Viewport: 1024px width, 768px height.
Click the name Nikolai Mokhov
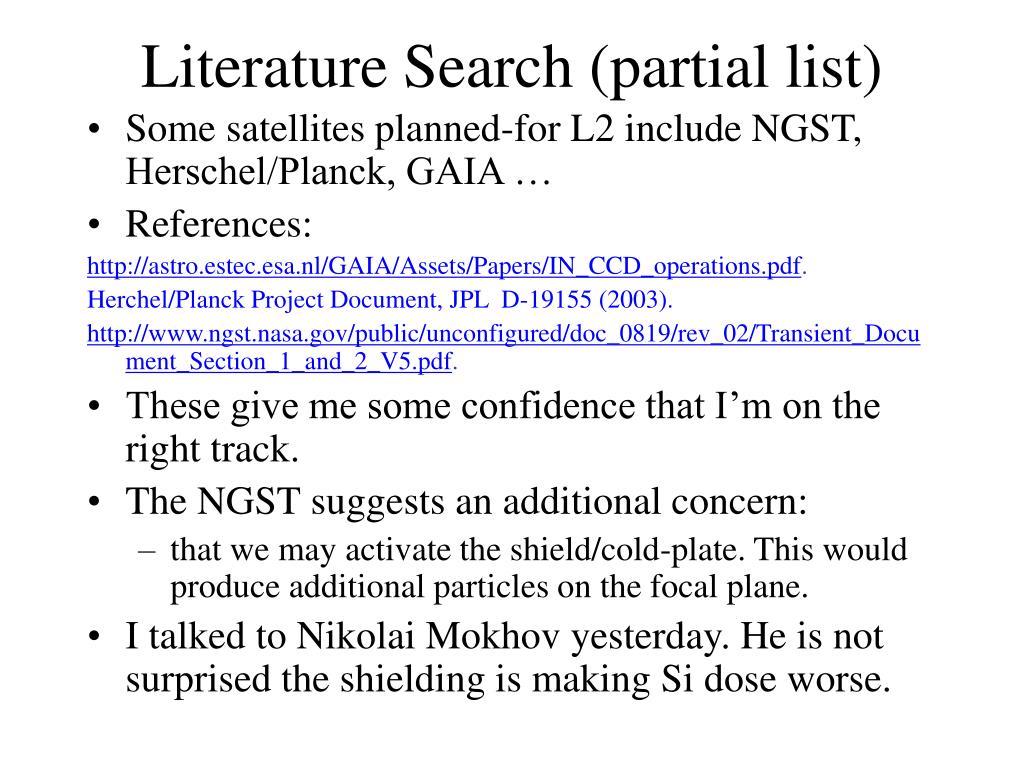tap(428, 635)
